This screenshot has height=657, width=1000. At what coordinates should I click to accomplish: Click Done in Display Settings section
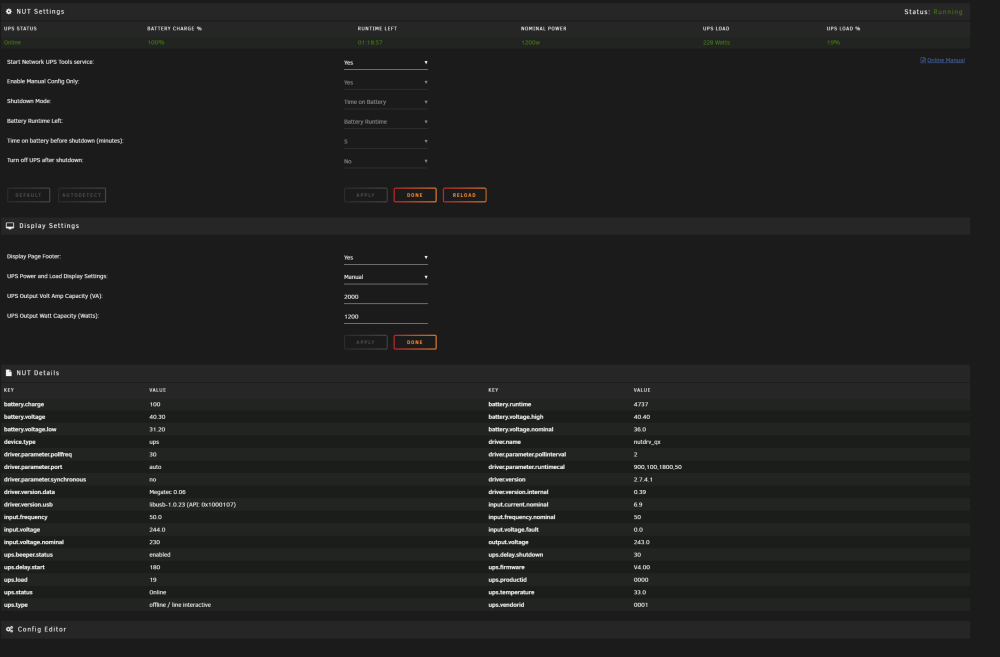(415, 343)
